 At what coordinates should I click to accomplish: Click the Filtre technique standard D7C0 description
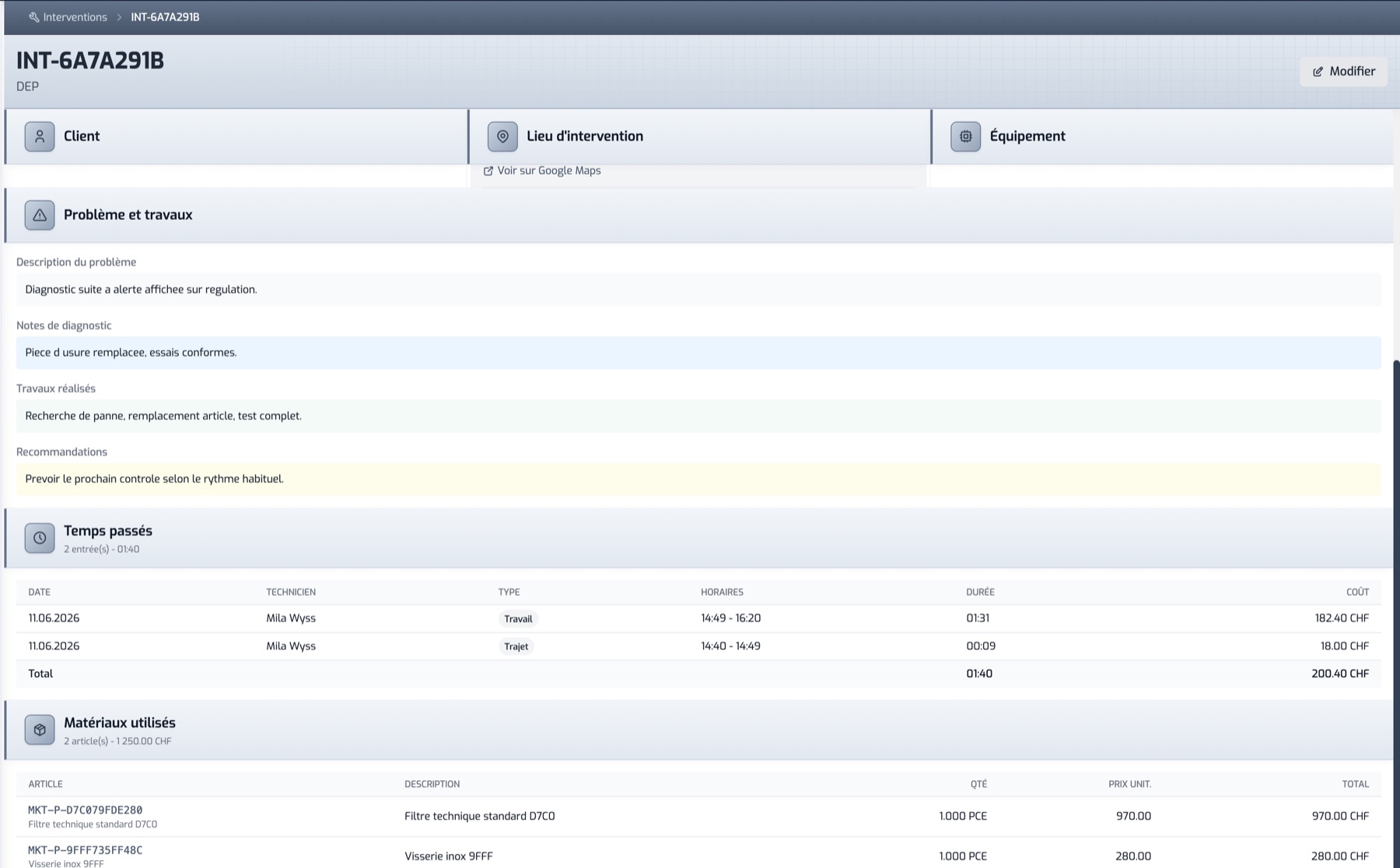[480, 817]
